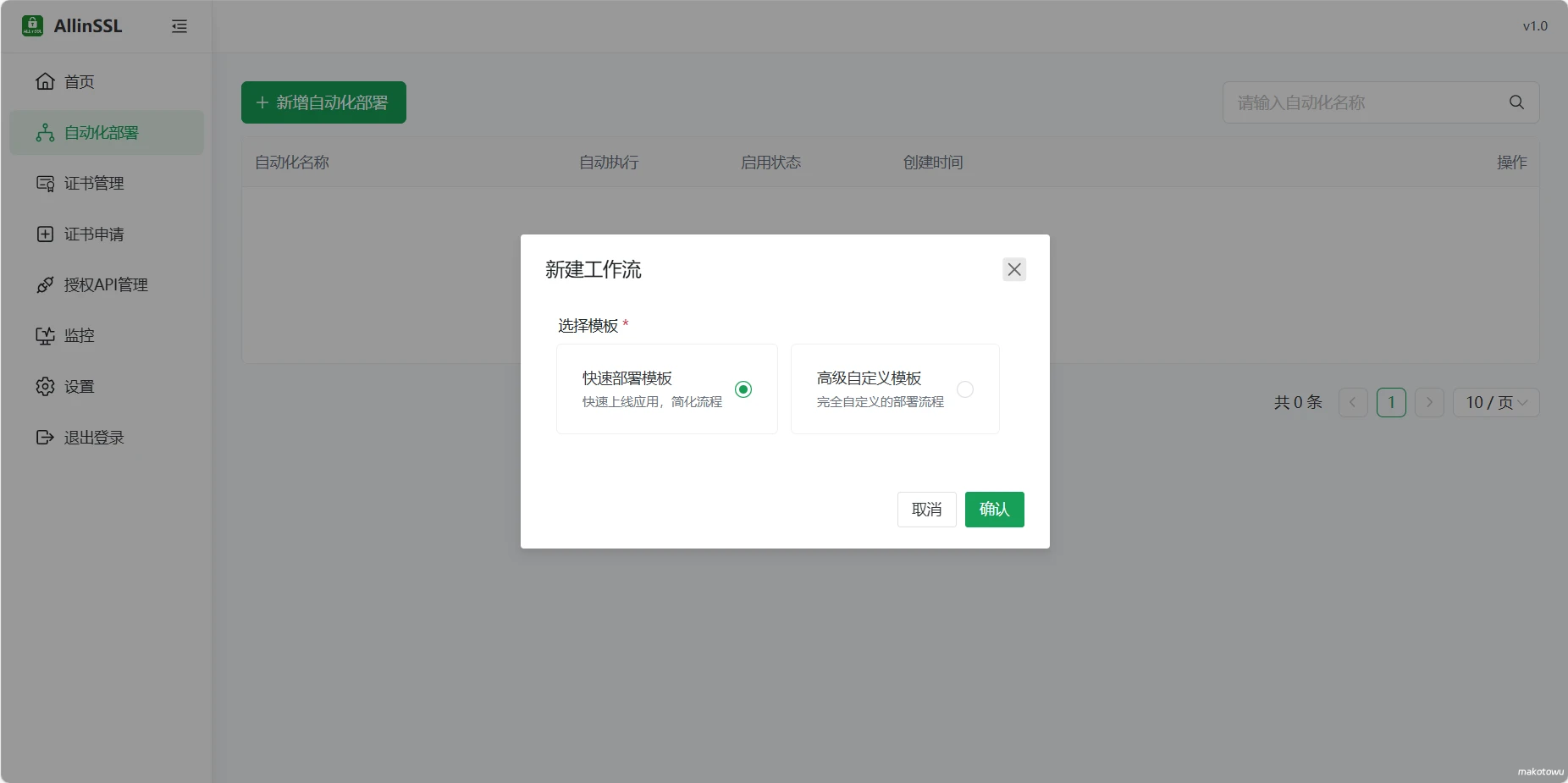Click the monitor icon beside 监控
This screenshot has height=783, width=1568.
(45, 335)
